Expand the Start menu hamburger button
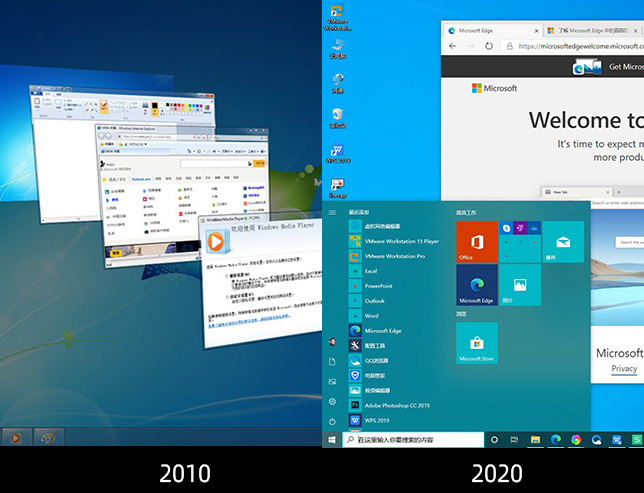This screenshot has height=493, width=644. [x=332, y=212]
